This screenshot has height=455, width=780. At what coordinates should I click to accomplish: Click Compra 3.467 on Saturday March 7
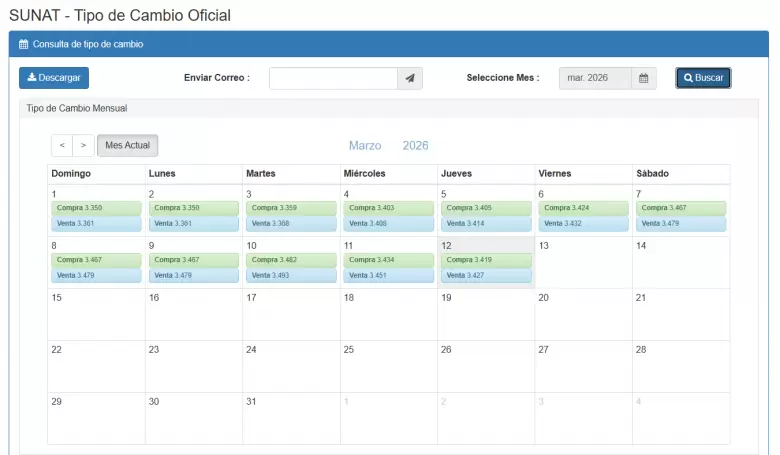coord(681,208)
